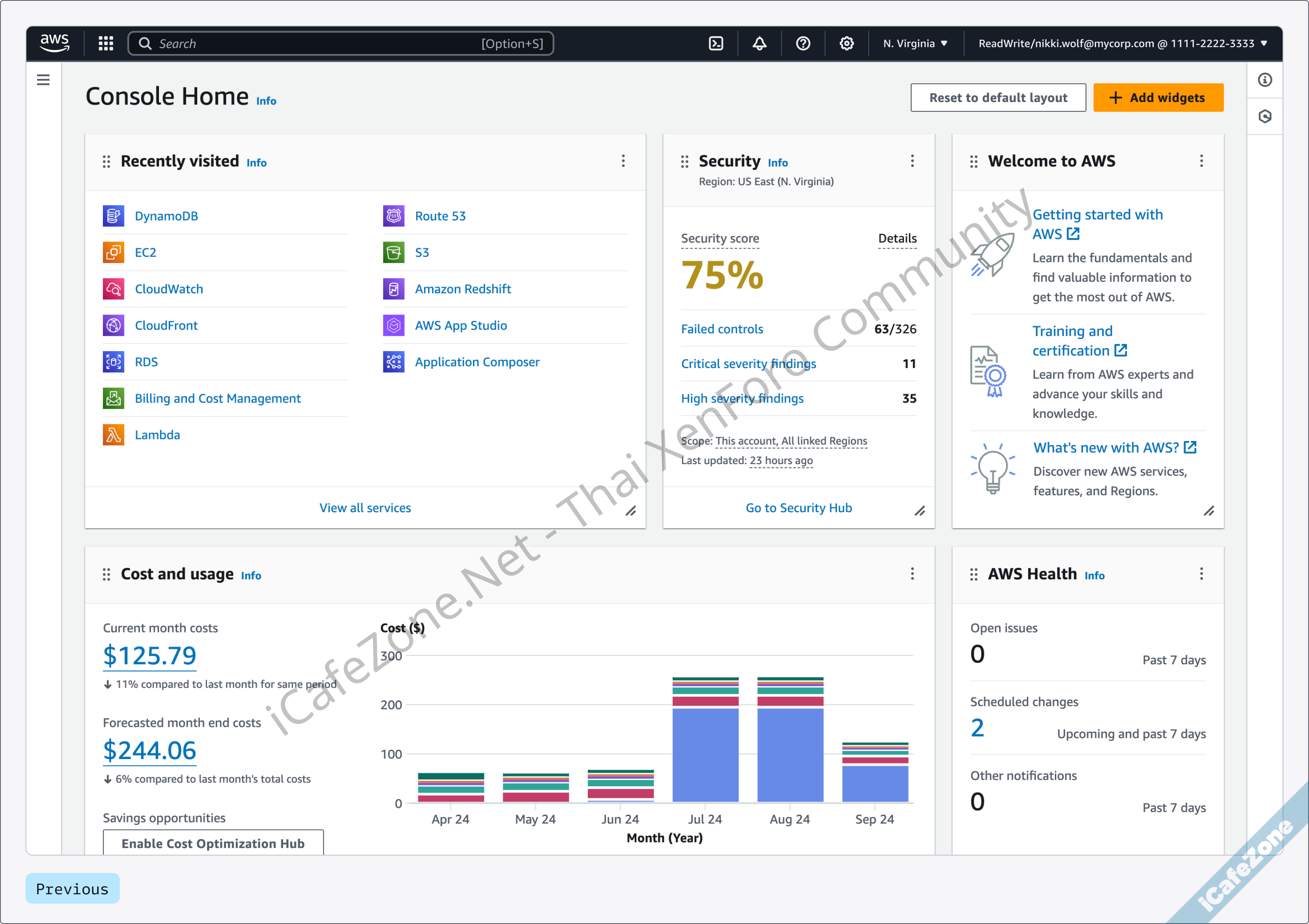This screenshot has height=924, width=1309.
Task: Open the help question mark icon
Action: (x=803, y=43)
